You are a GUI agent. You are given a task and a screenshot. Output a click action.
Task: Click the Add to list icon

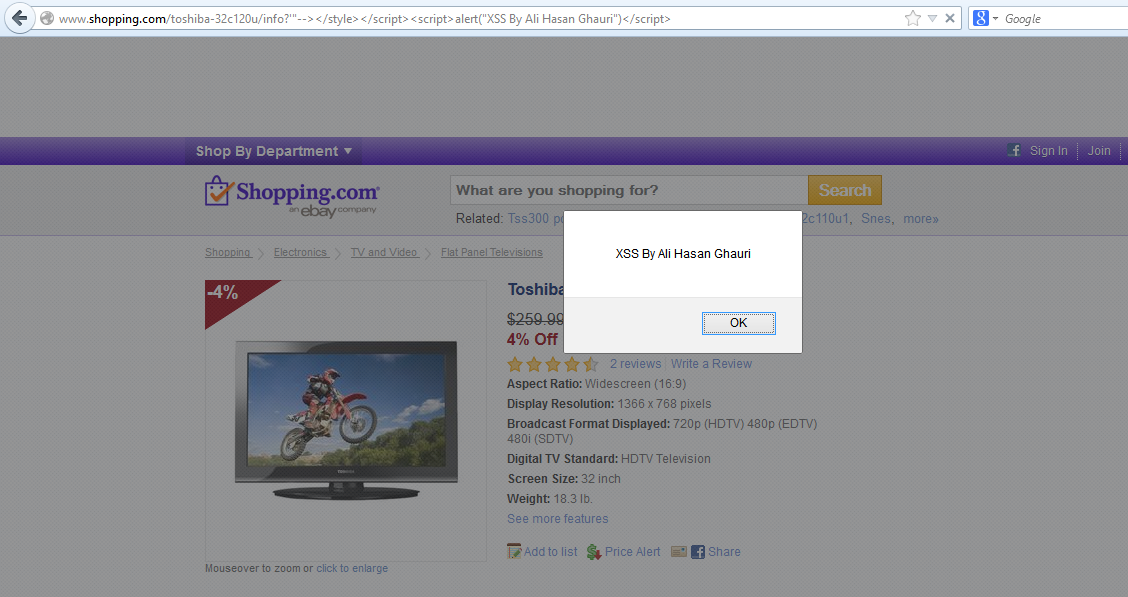point(514,552)
